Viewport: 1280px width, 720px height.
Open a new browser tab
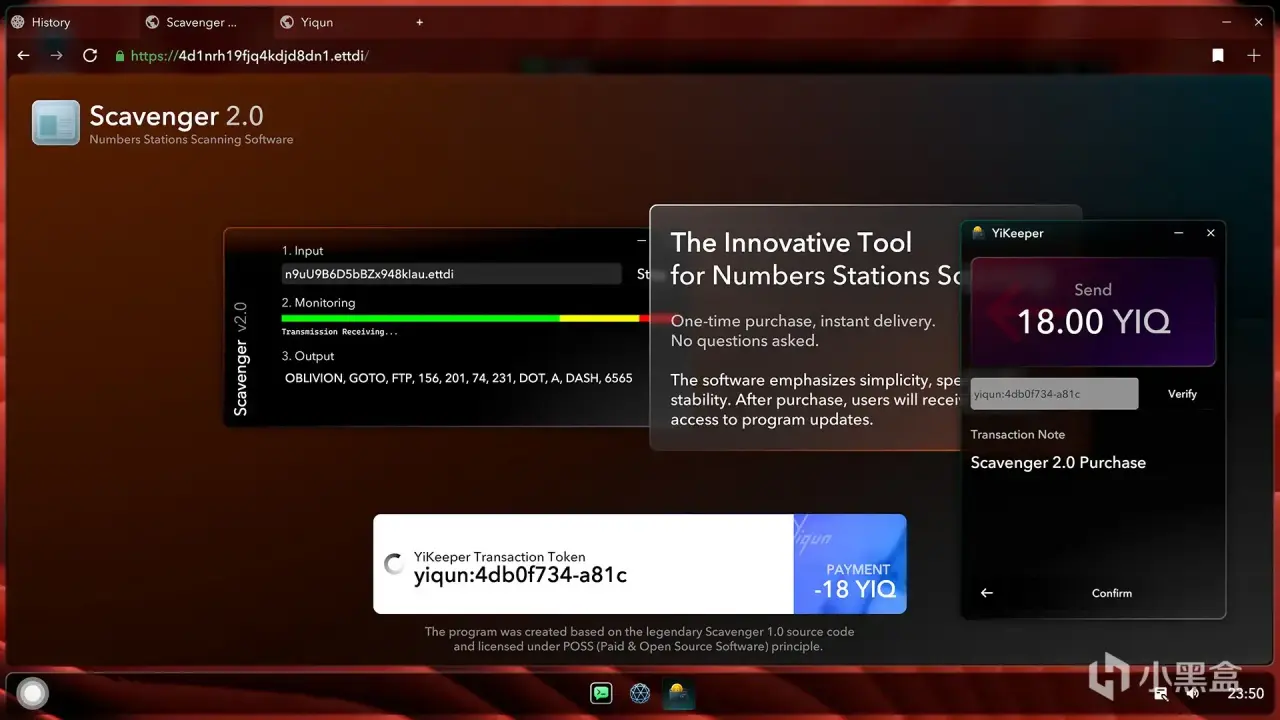pyautogui.click(x=420, y=22)
